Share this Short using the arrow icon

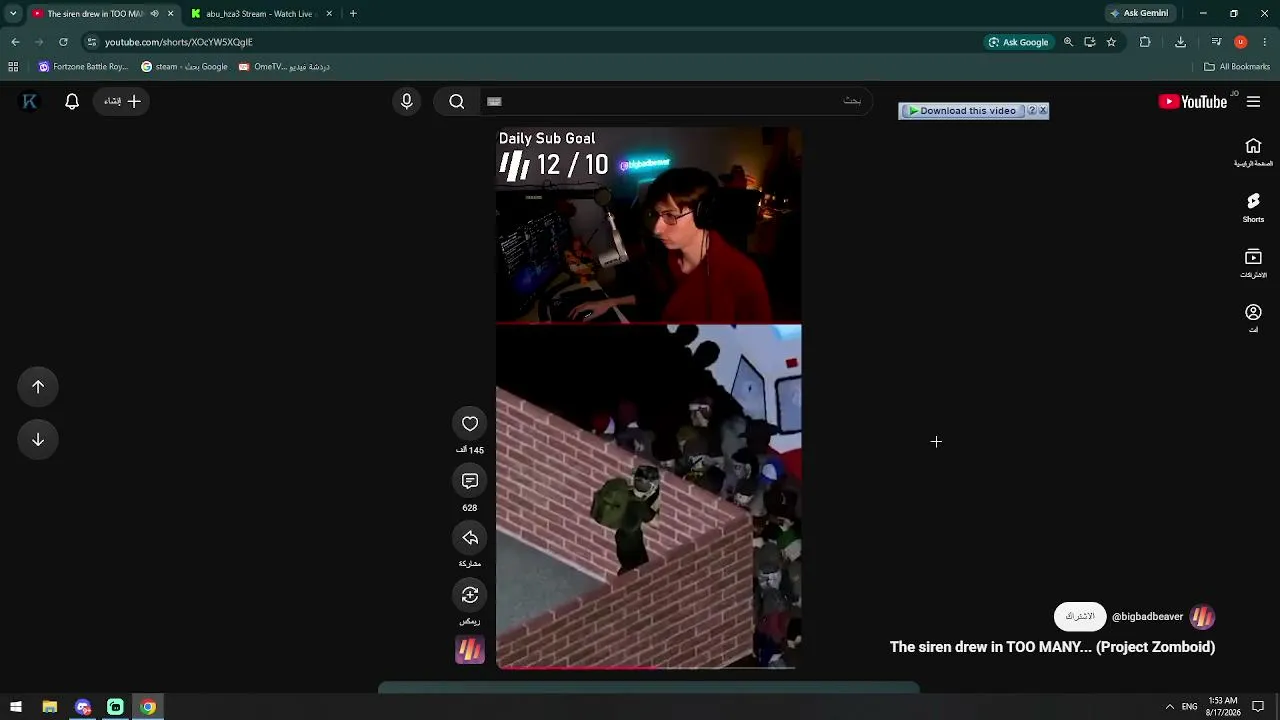470,538
